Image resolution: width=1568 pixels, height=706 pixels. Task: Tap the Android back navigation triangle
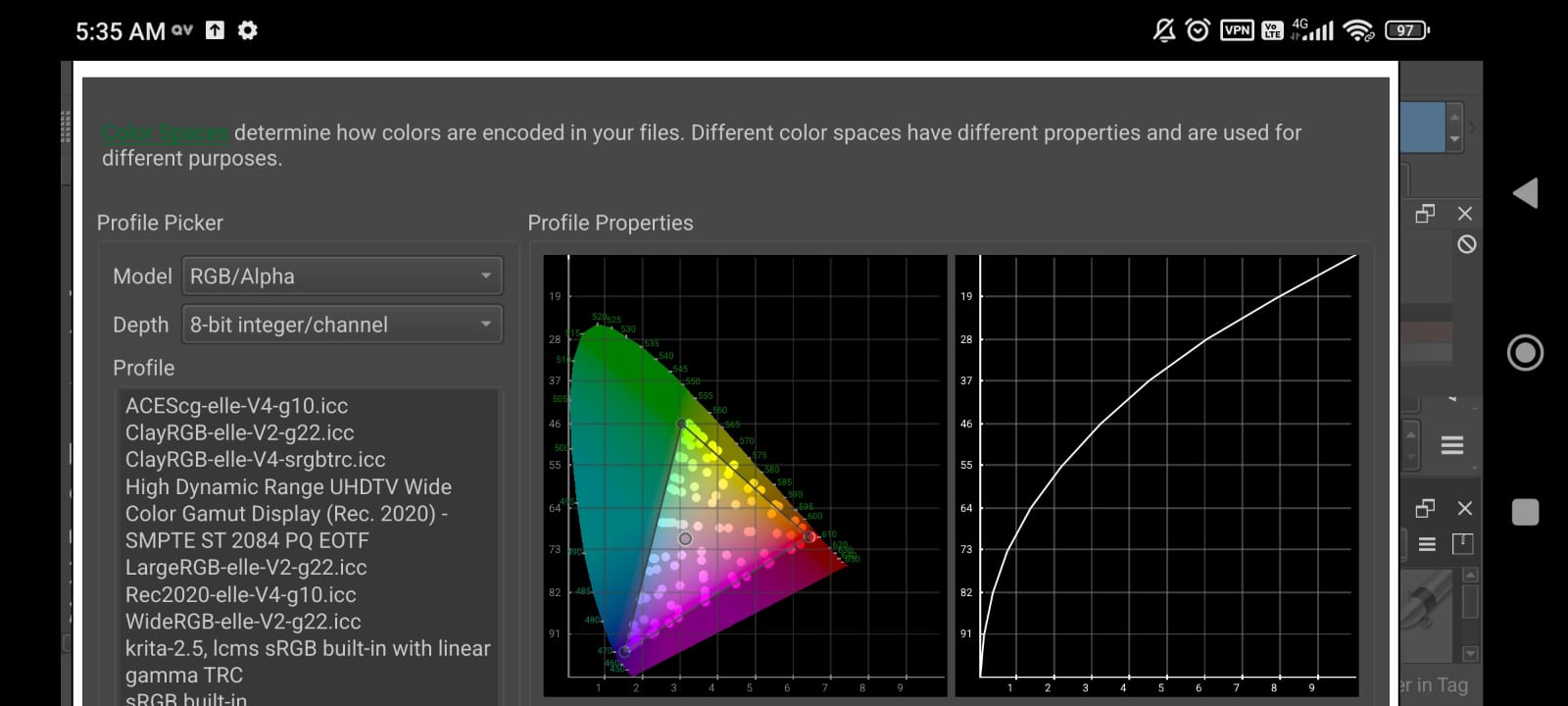click(x=1525, y=193)
